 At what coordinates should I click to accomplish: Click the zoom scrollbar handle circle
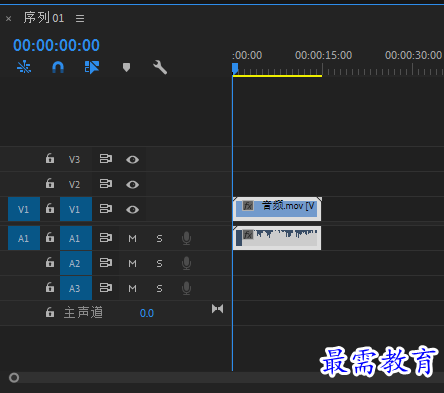click(x=14, y=378)
